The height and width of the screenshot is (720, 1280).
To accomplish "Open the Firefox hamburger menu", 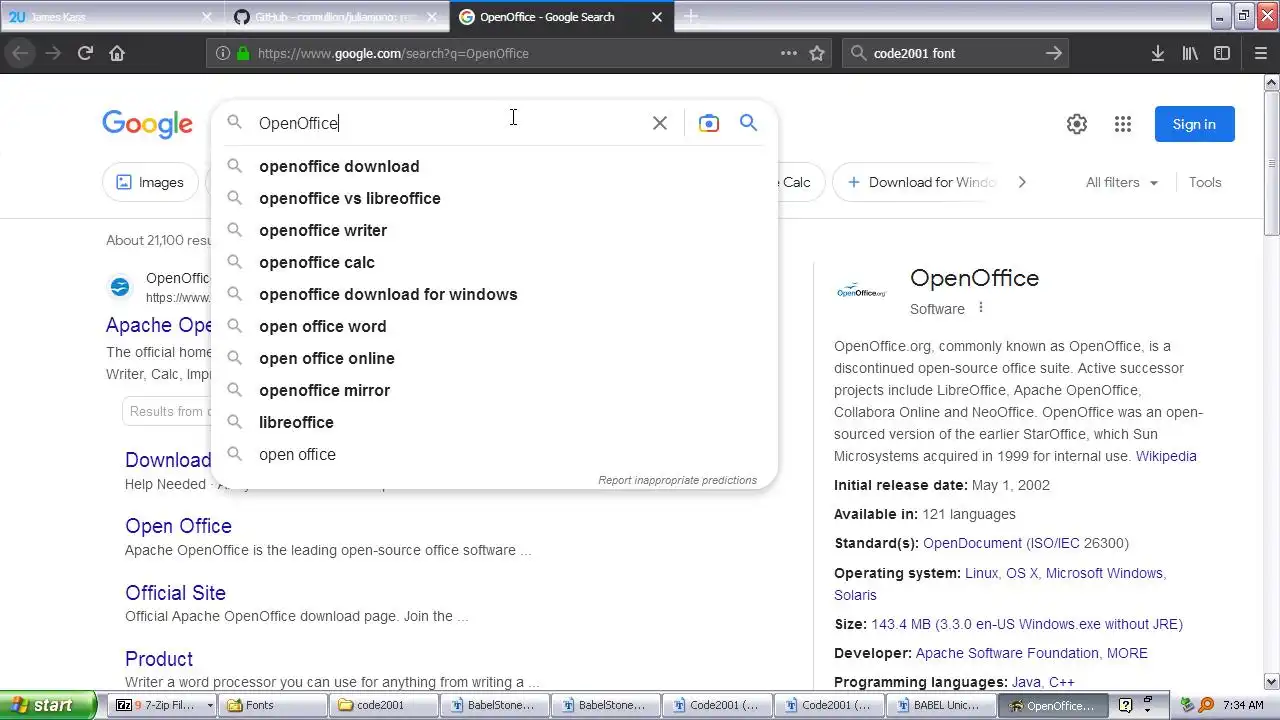I will click(1260, 53).
